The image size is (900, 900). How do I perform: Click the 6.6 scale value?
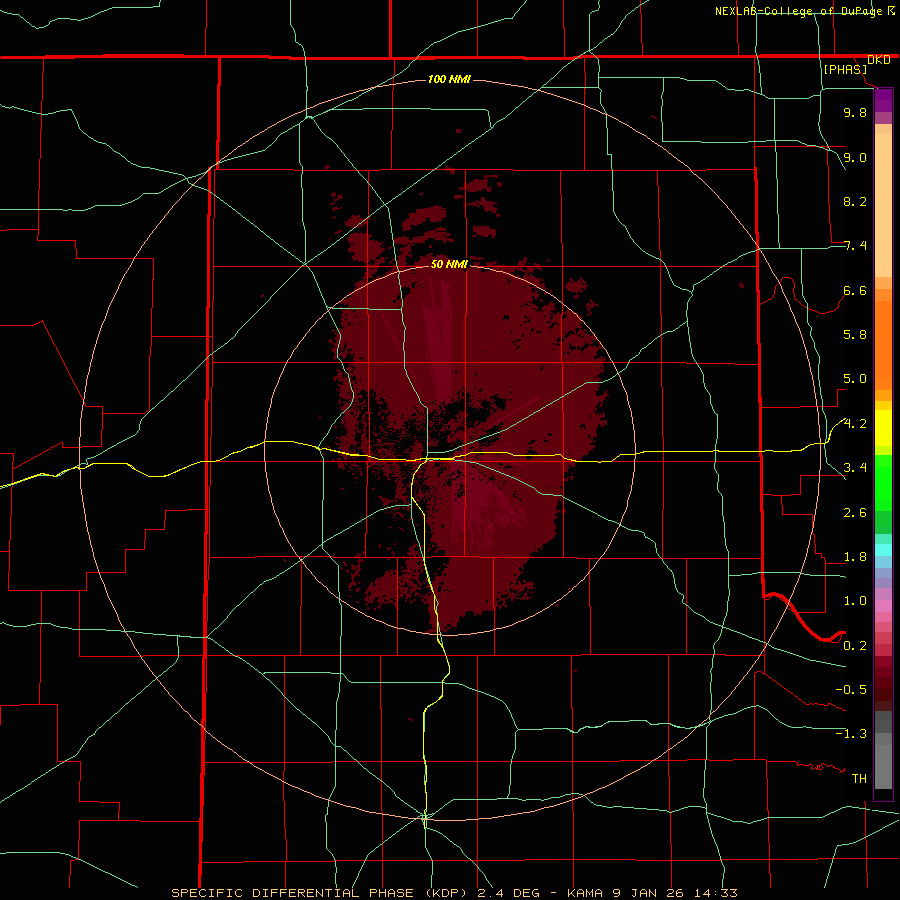[855, 290]
